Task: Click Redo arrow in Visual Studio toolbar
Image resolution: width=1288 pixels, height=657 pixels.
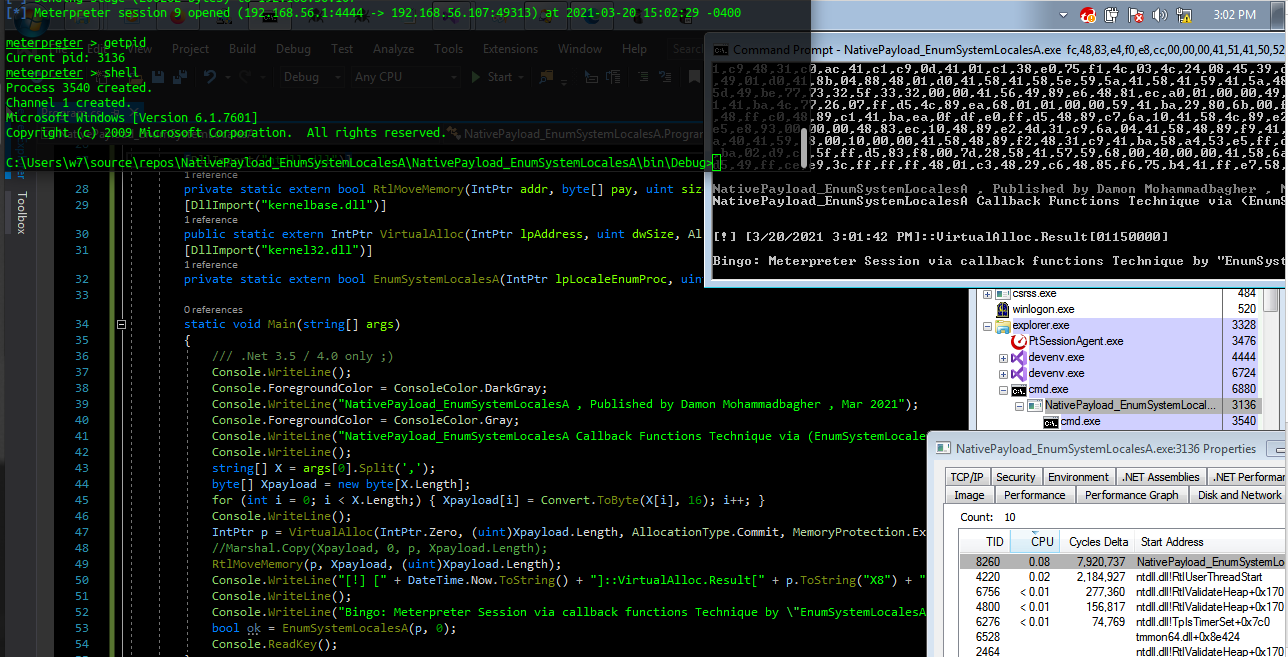Action: [243, 77]
